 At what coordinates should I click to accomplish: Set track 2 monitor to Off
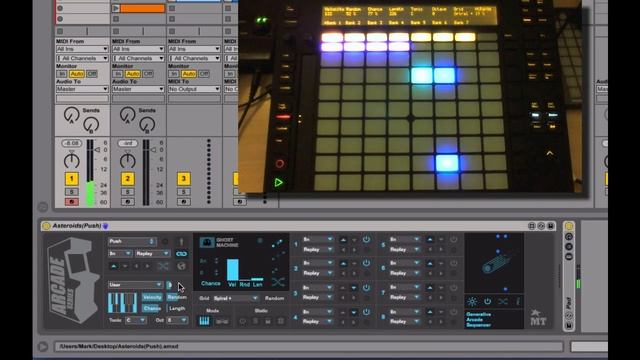[148, 74]
